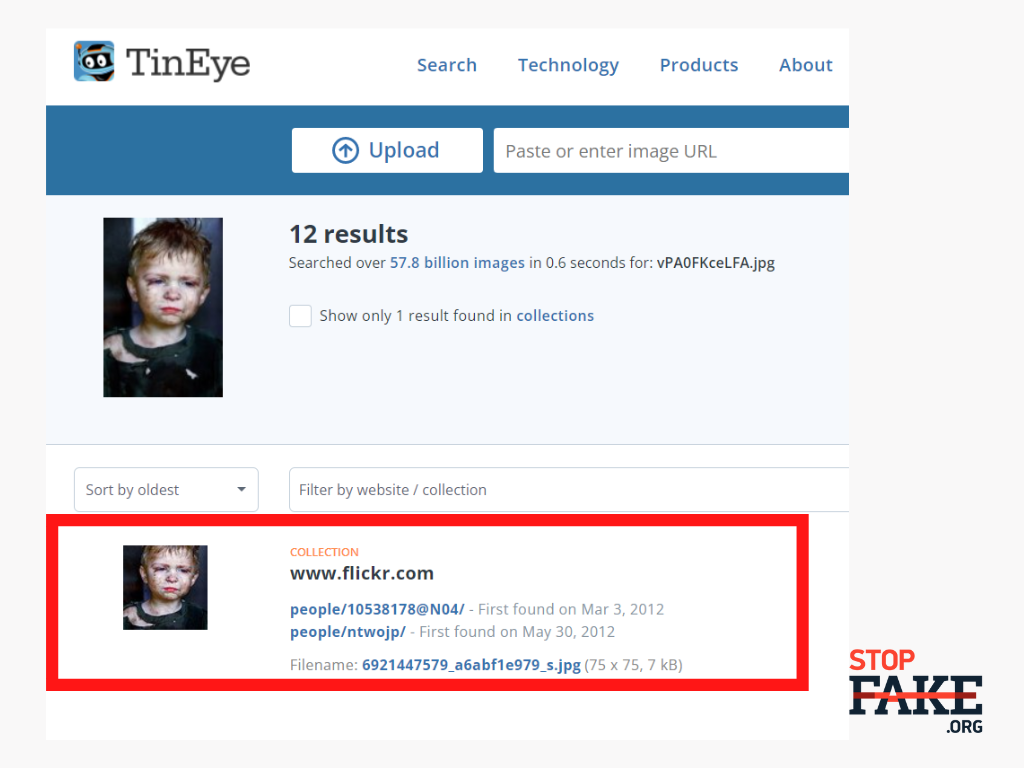Image resolution: width=1024 pixels, height=768 pixels.
Task: Open the searched image thumbnail of child
Action: [163, 307]
